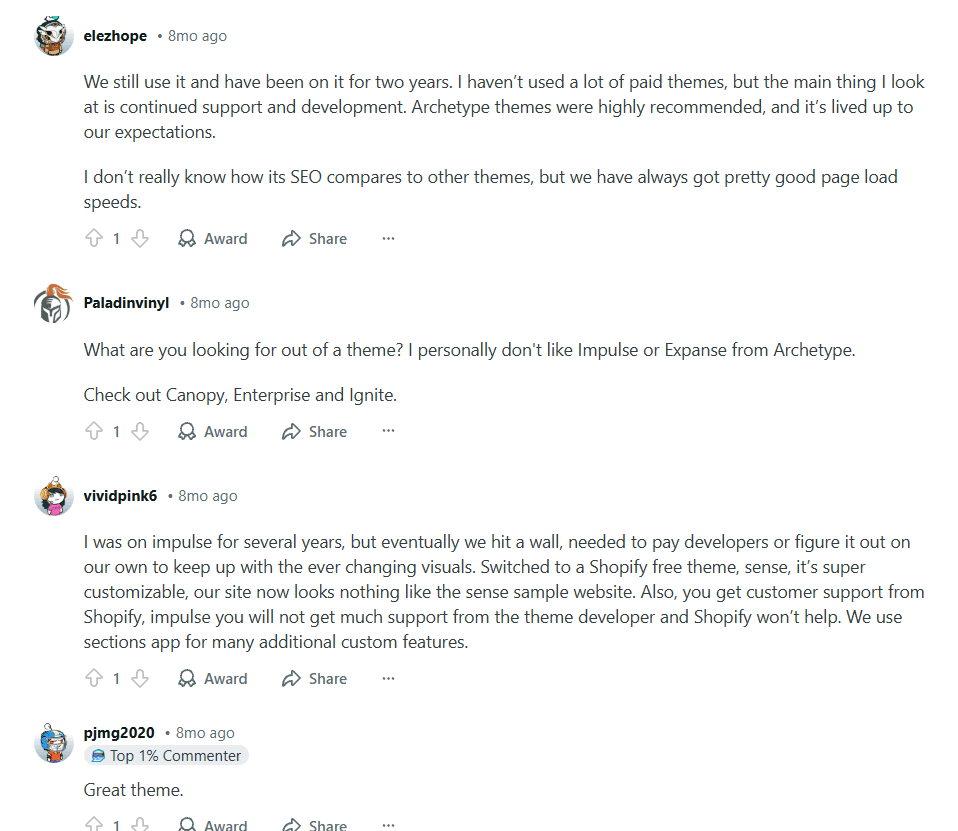Upvote elezhope's comment
The width and height of the screenshot is (958, 831).
point(91,238)
